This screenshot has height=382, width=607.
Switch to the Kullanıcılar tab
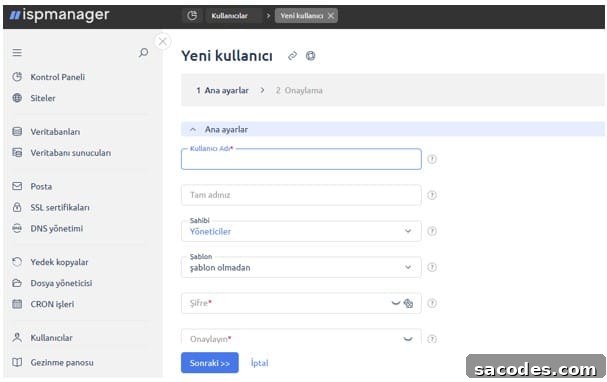(x=229, y=16)
